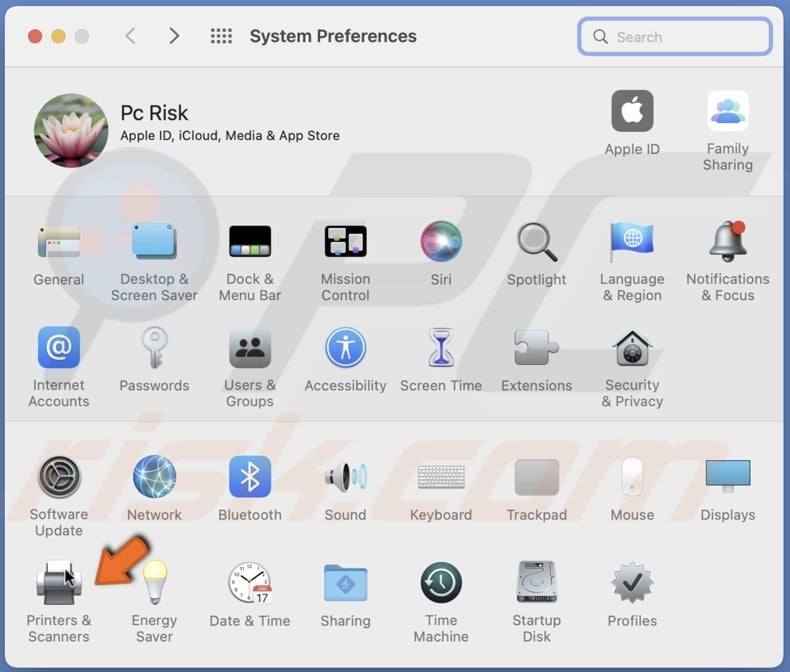Open Energy Saver light bulb icon
Image resolution: width=790 pixels, height=672 pixels.
154,583
